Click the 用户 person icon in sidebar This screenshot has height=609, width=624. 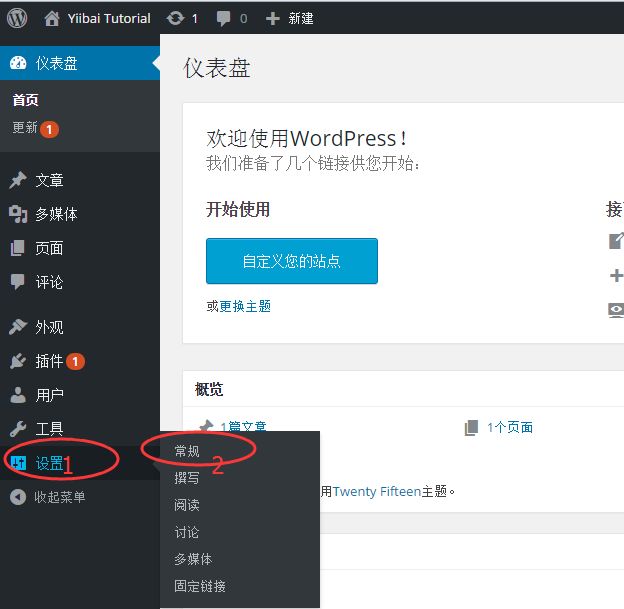coord(18,395)
